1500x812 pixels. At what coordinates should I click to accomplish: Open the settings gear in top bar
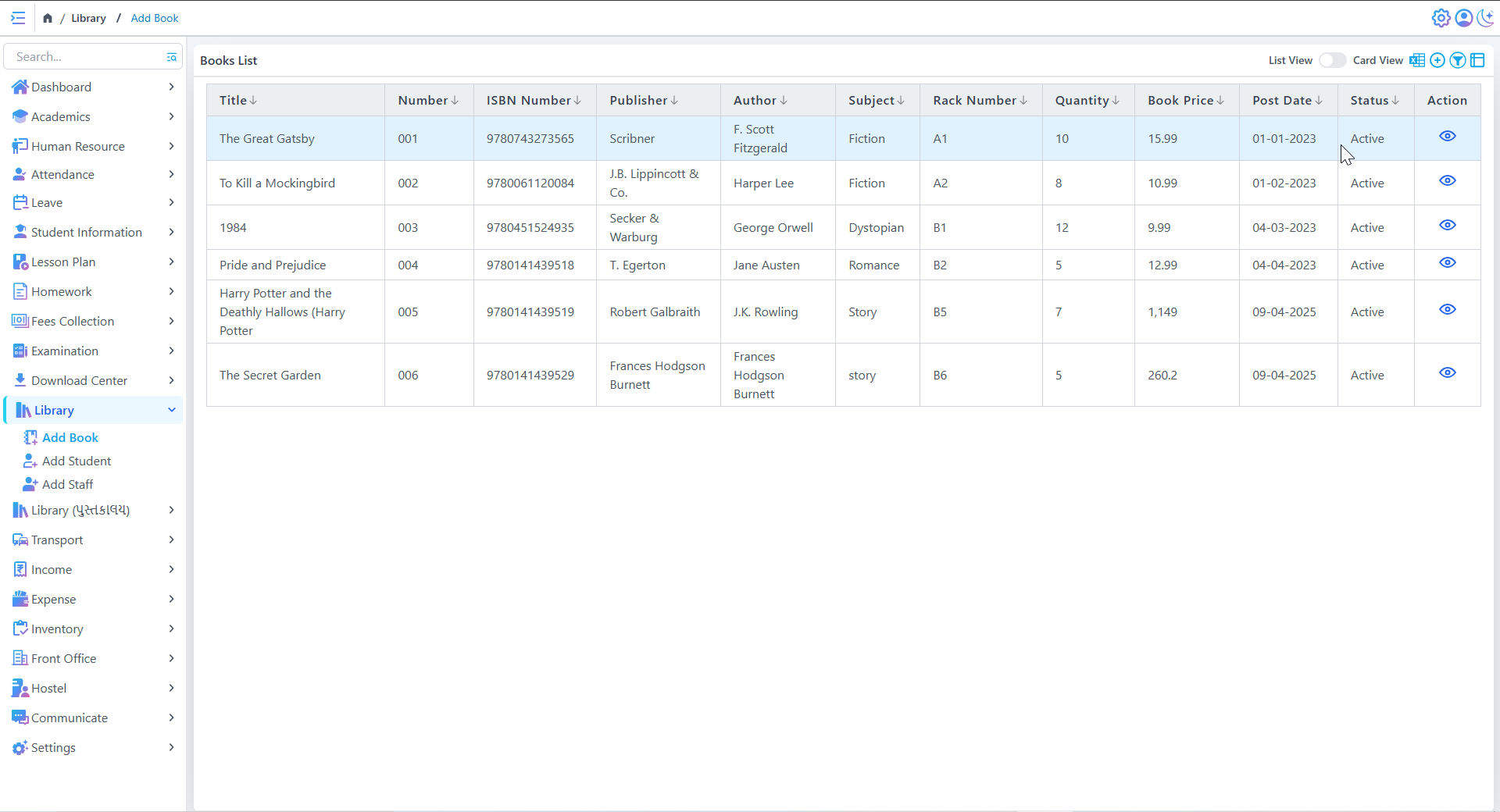tap(1441, 18)
